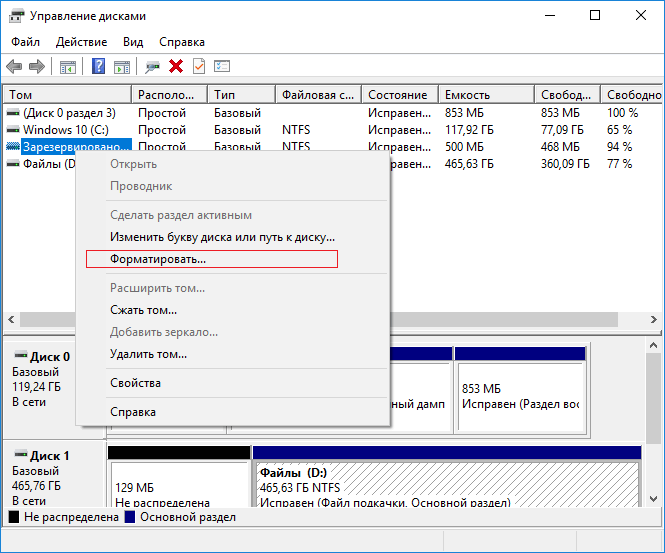665x553 pixels.
Task: Select Изменить букву диска или путь к диску...
Action: pyautogui.click(x=222, y=237)
